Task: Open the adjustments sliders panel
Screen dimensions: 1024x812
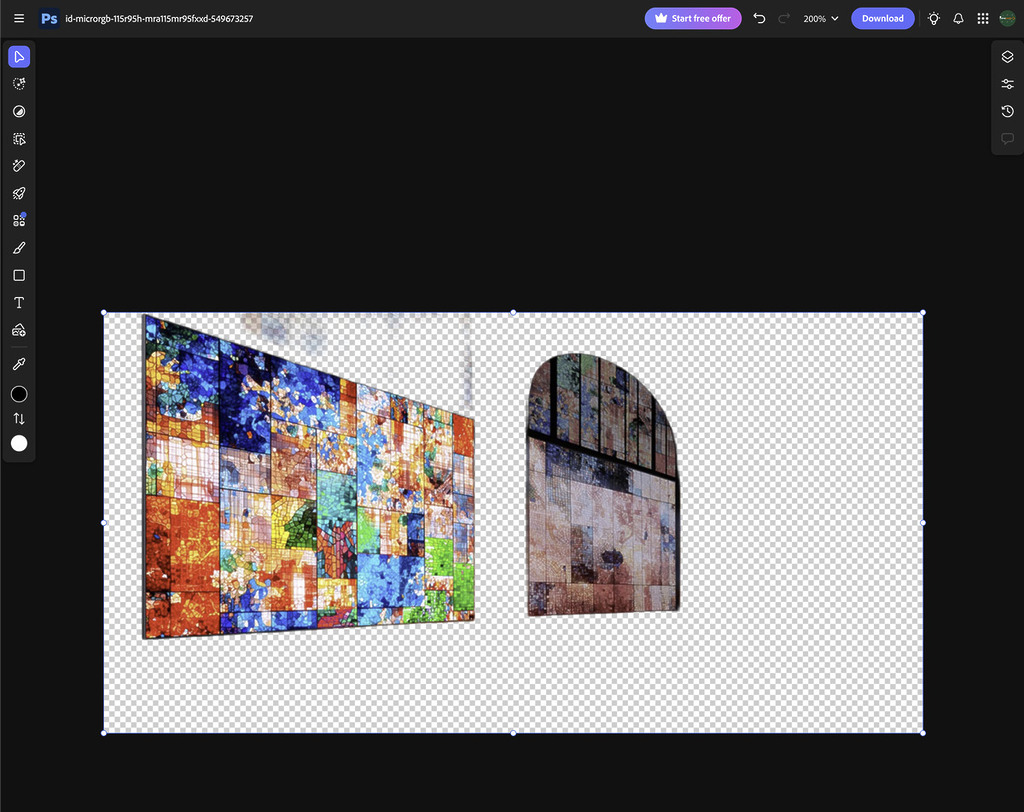Action: 1007,84
